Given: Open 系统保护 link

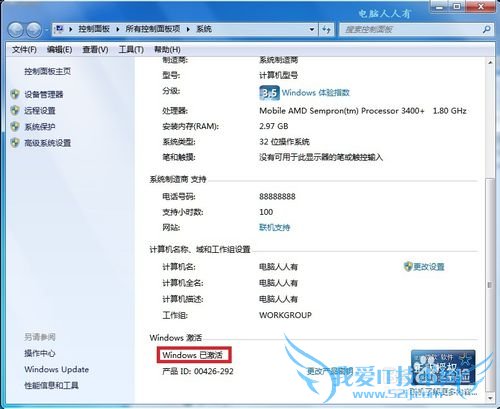Looking at the screenshot, I should (x=40, y=127).
